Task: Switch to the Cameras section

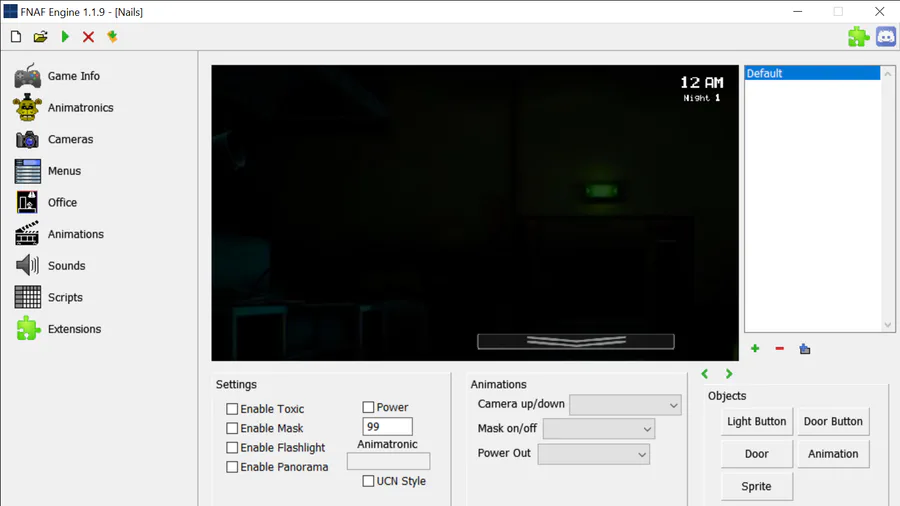Action: click(x=70, y=139)
